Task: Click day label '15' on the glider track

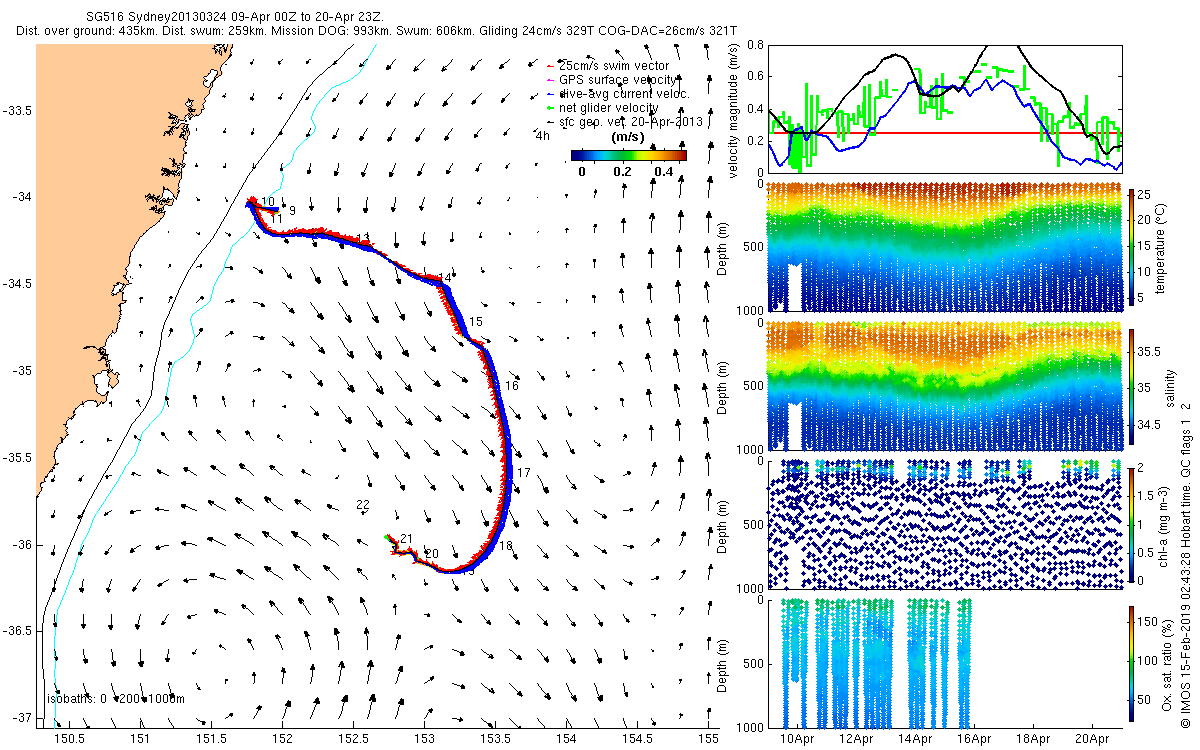Action: coord(476,321)
